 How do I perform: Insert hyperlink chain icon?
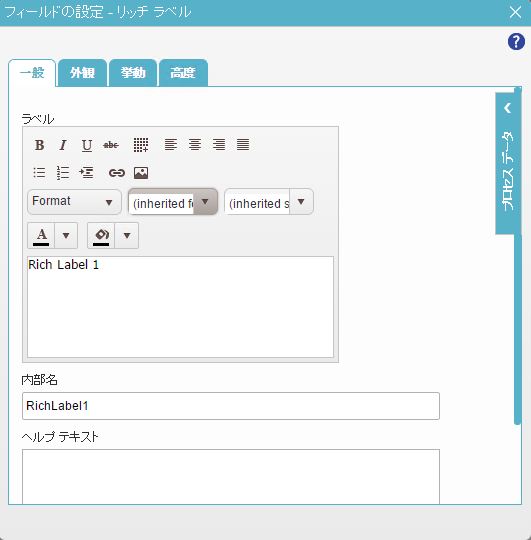tap(117, 173)
